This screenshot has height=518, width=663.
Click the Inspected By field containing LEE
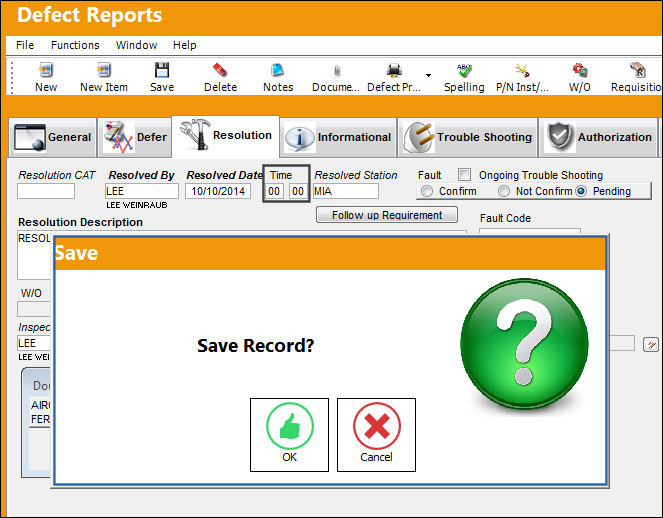coord(34,343)
